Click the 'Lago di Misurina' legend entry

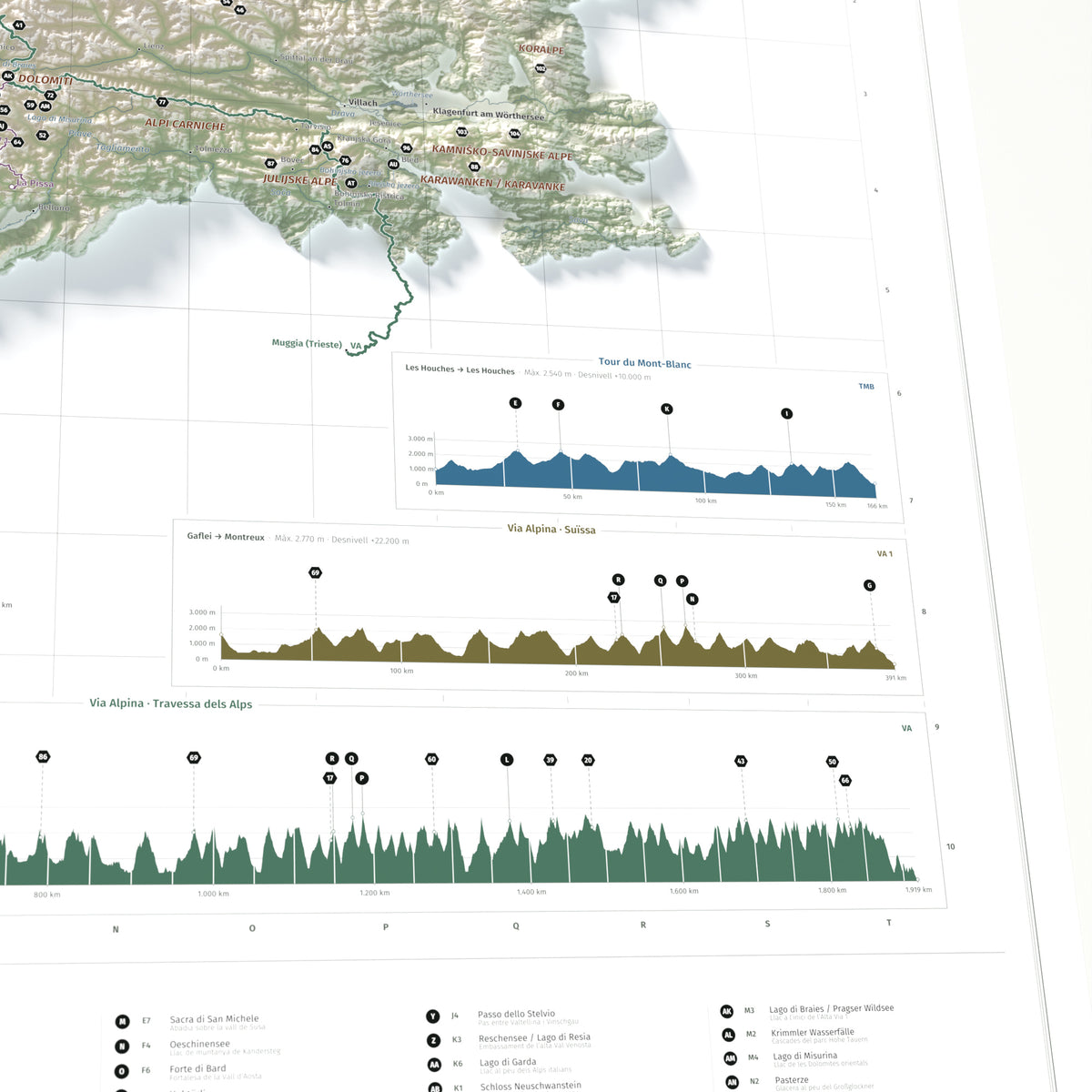tap(804, 1056)
